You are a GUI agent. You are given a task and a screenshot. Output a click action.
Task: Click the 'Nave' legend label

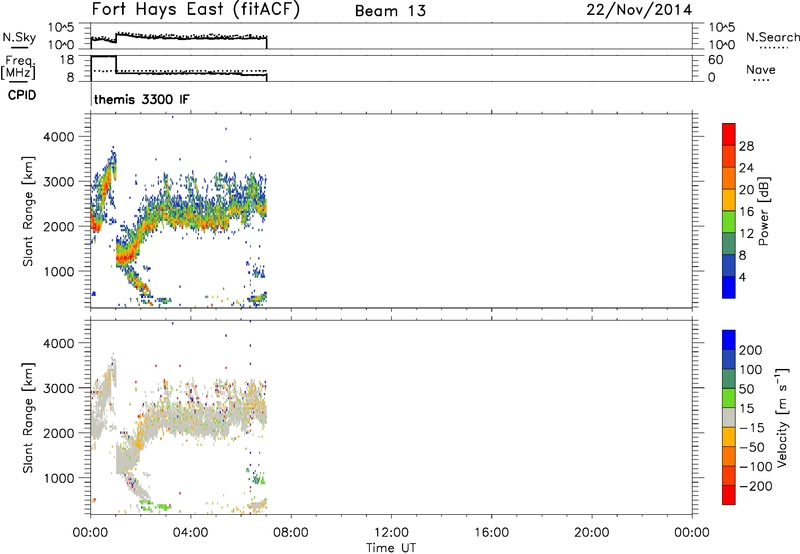pyautogui.click(x=761, y=69)
